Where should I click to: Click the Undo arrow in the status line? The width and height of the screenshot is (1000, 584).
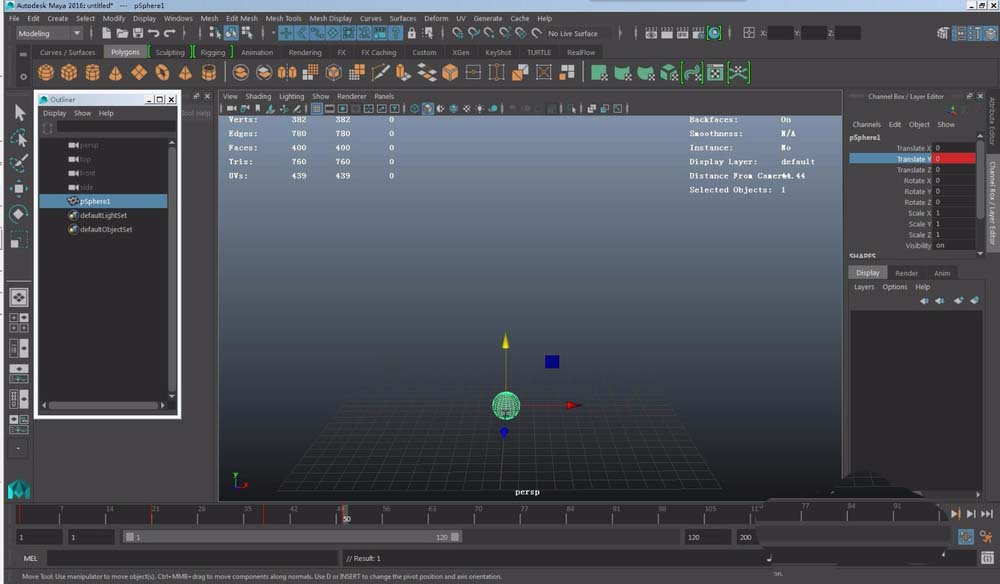[154, 33]
